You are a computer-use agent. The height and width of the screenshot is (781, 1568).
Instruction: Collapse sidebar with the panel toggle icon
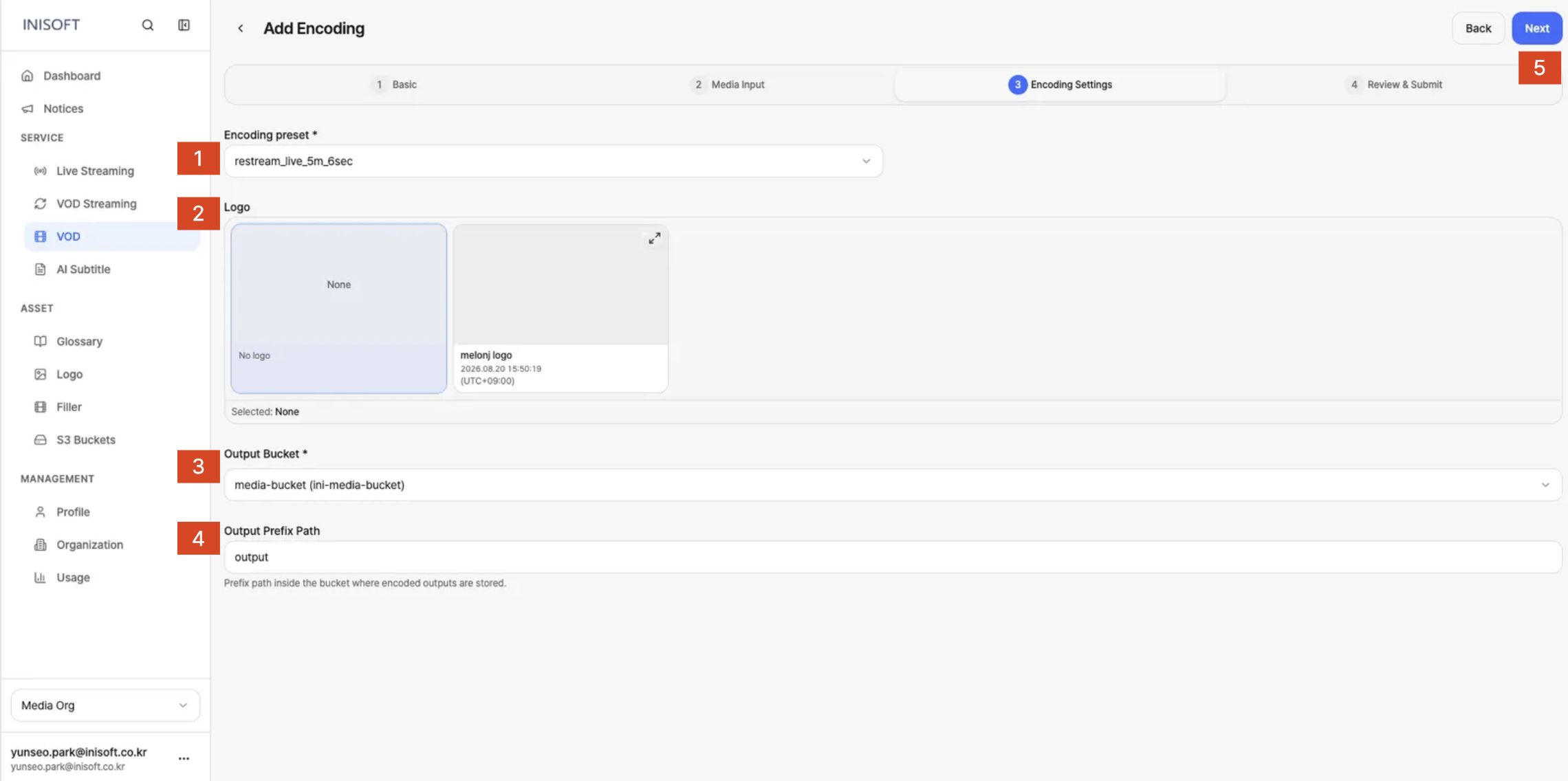coord(184,25)
